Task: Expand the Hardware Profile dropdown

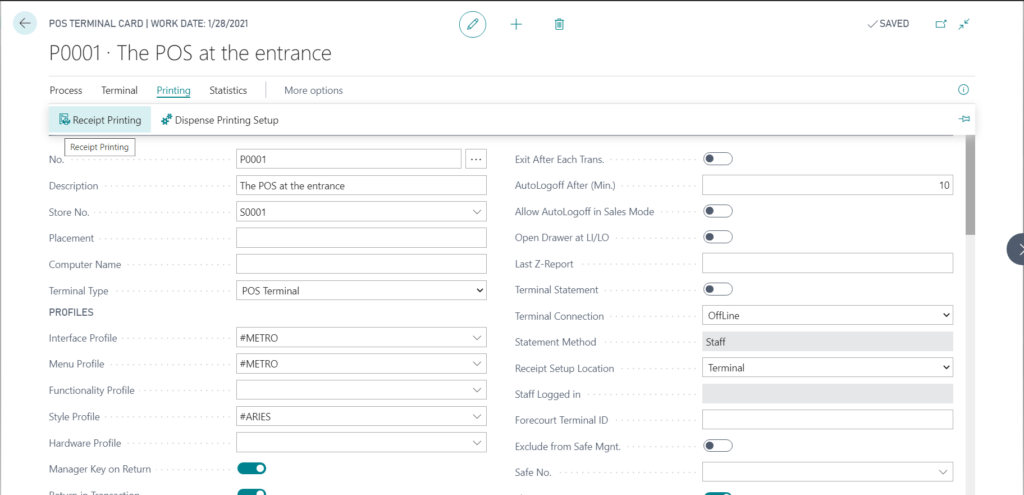Action: click(x=476, y=442)
